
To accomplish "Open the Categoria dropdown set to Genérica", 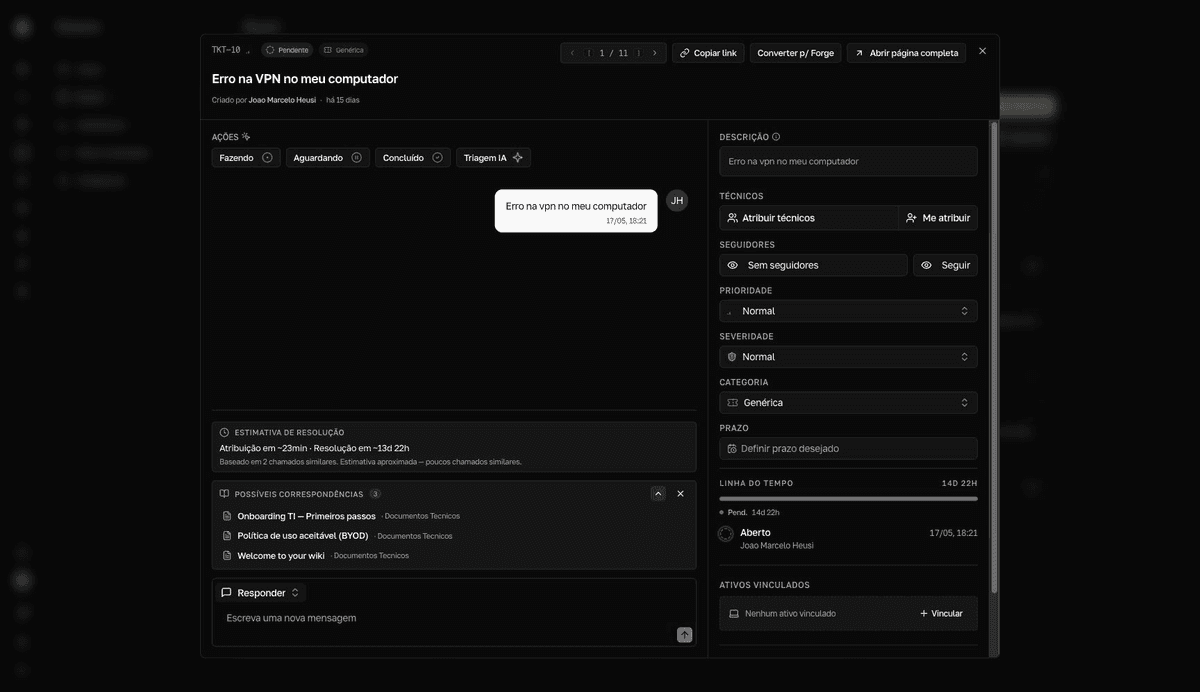I will pos(848,403).
